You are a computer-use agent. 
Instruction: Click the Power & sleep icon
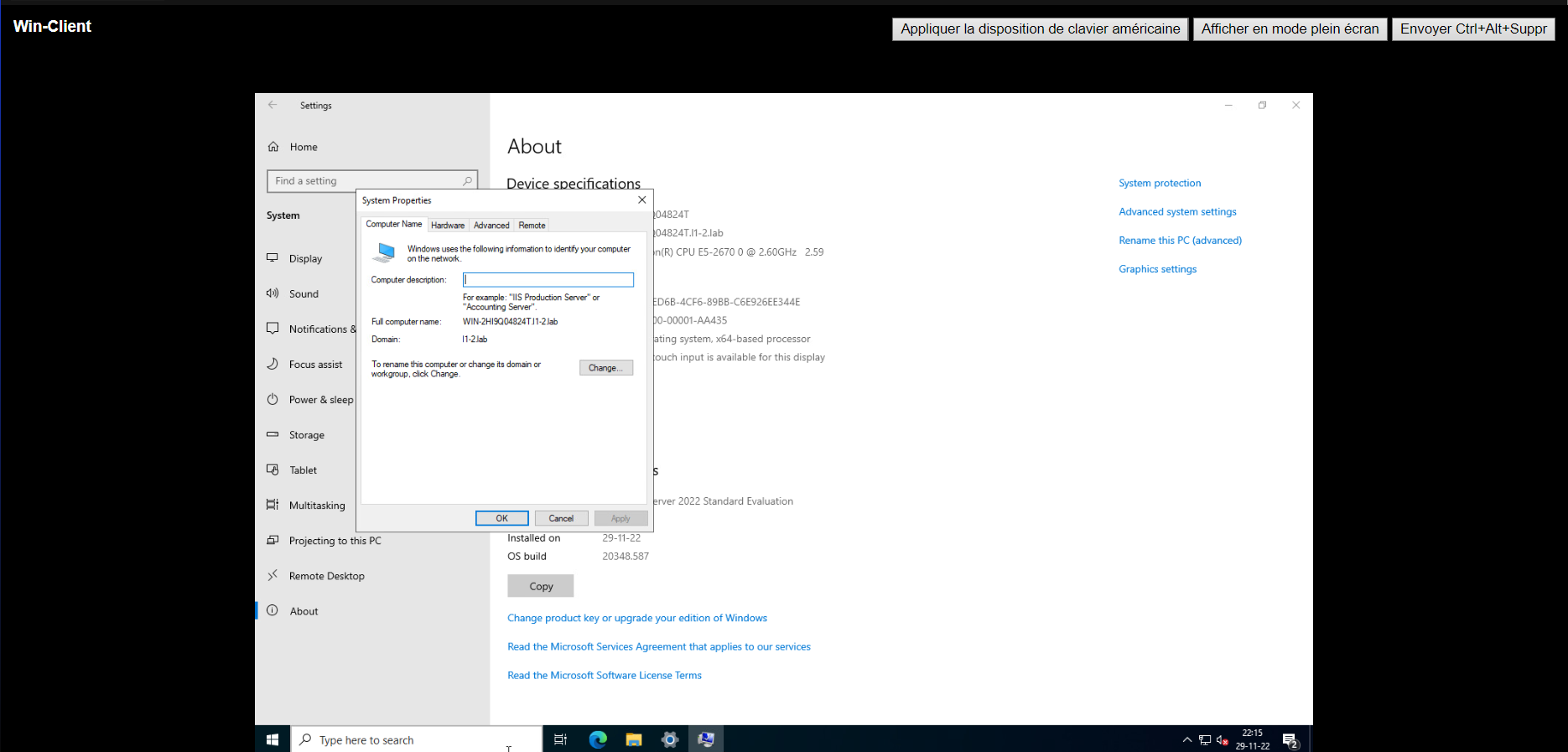pyautogui.click(x=273, y=399)
